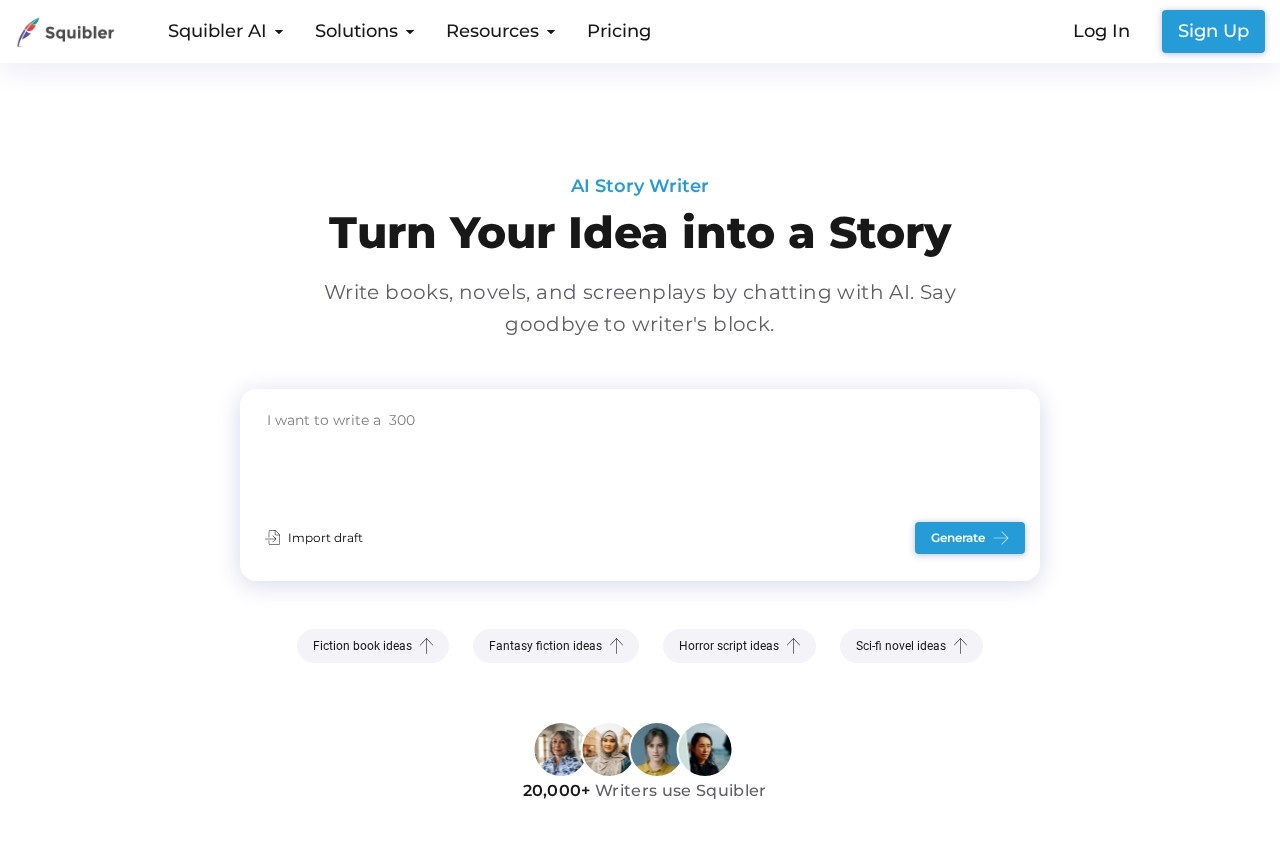Select the Import draft option
Screen dimensions: 1280x853
coord(325,538)
